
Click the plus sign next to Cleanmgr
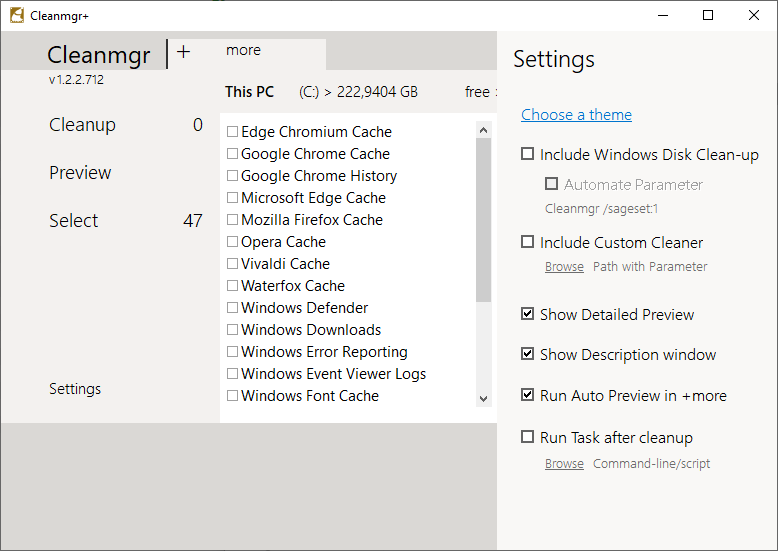pos(183,52)
